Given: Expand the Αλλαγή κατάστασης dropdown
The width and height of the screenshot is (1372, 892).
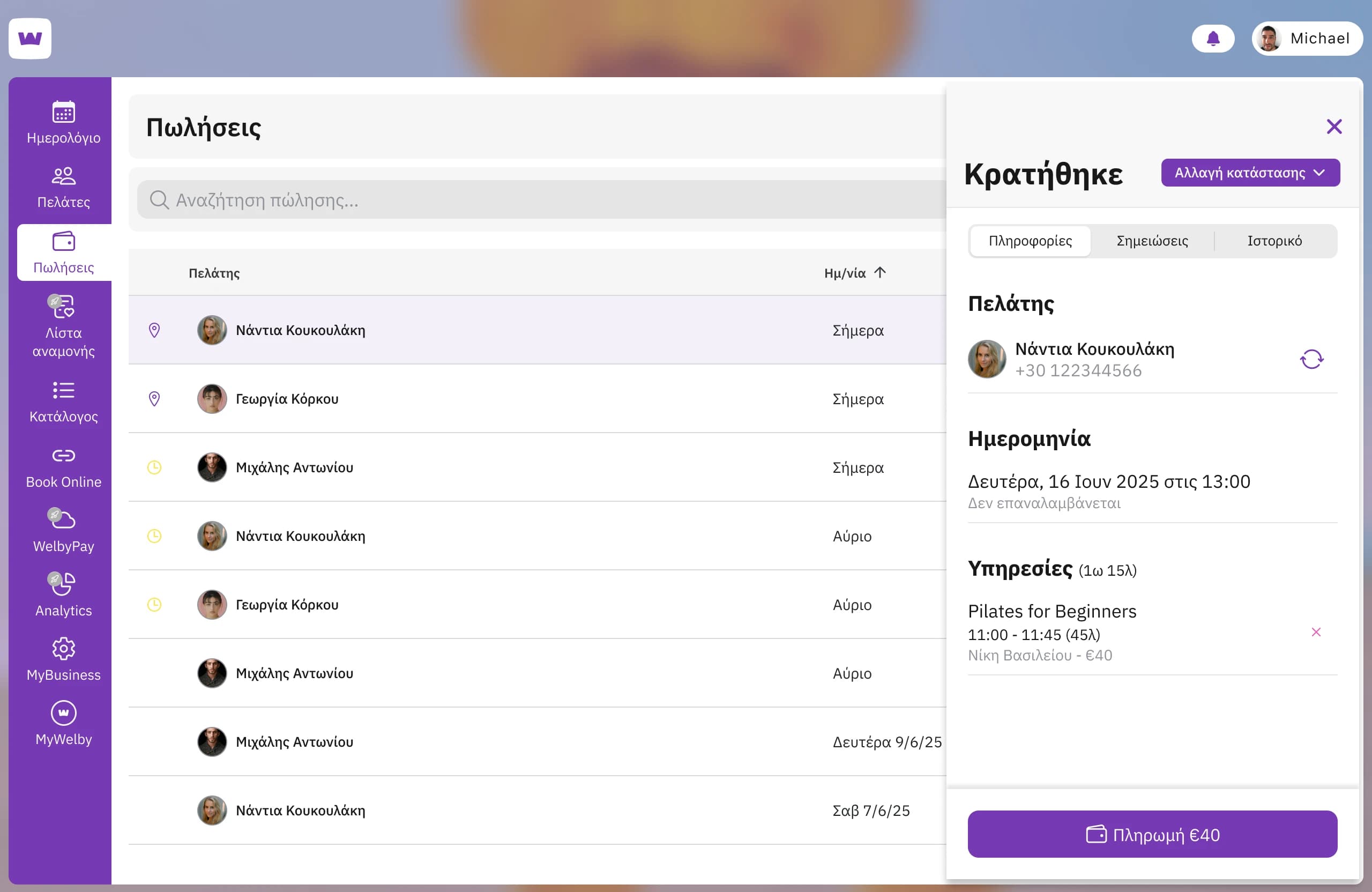Looking at the screenshot, I should coord(1250,173).
